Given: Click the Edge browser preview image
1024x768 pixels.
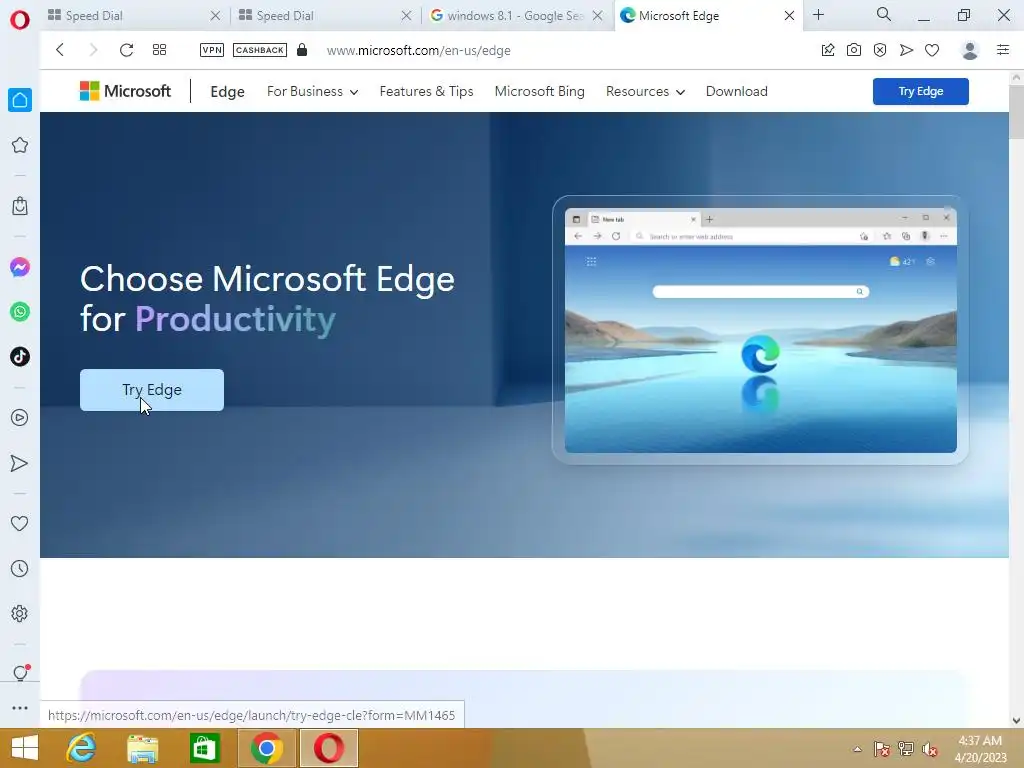Looking at the screenshot, I should point(760,330).
